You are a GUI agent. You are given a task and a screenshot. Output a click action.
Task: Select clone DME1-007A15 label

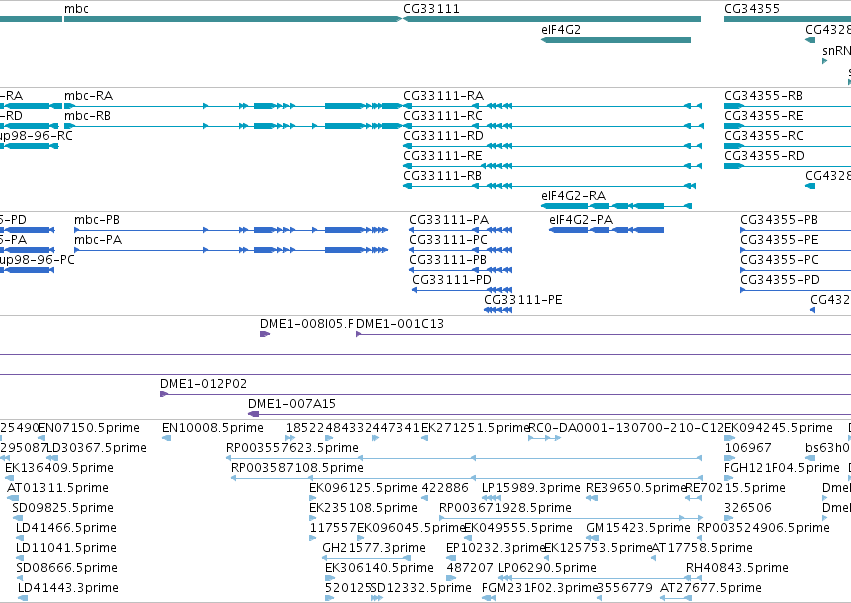point(292,404)
